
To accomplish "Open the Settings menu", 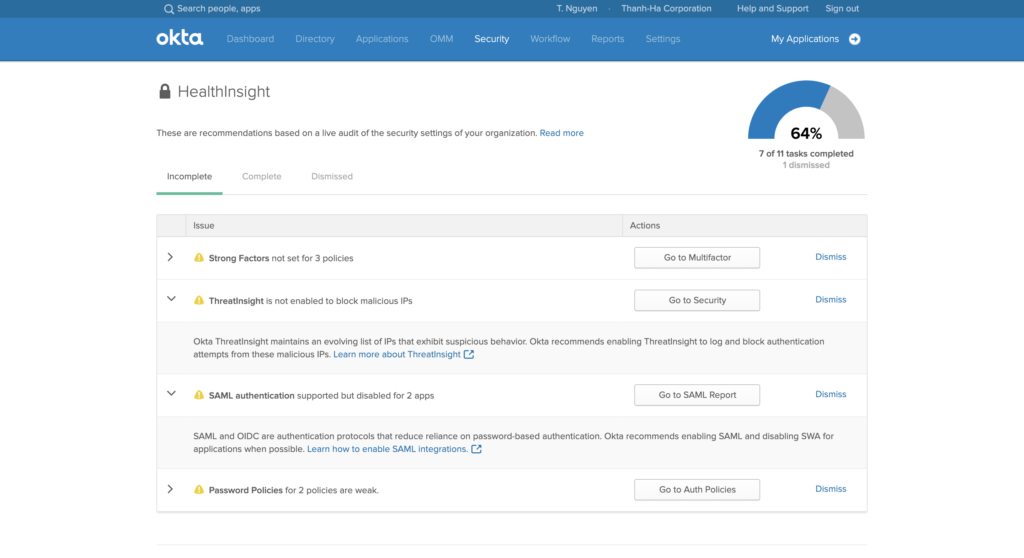I will (663, 39).
